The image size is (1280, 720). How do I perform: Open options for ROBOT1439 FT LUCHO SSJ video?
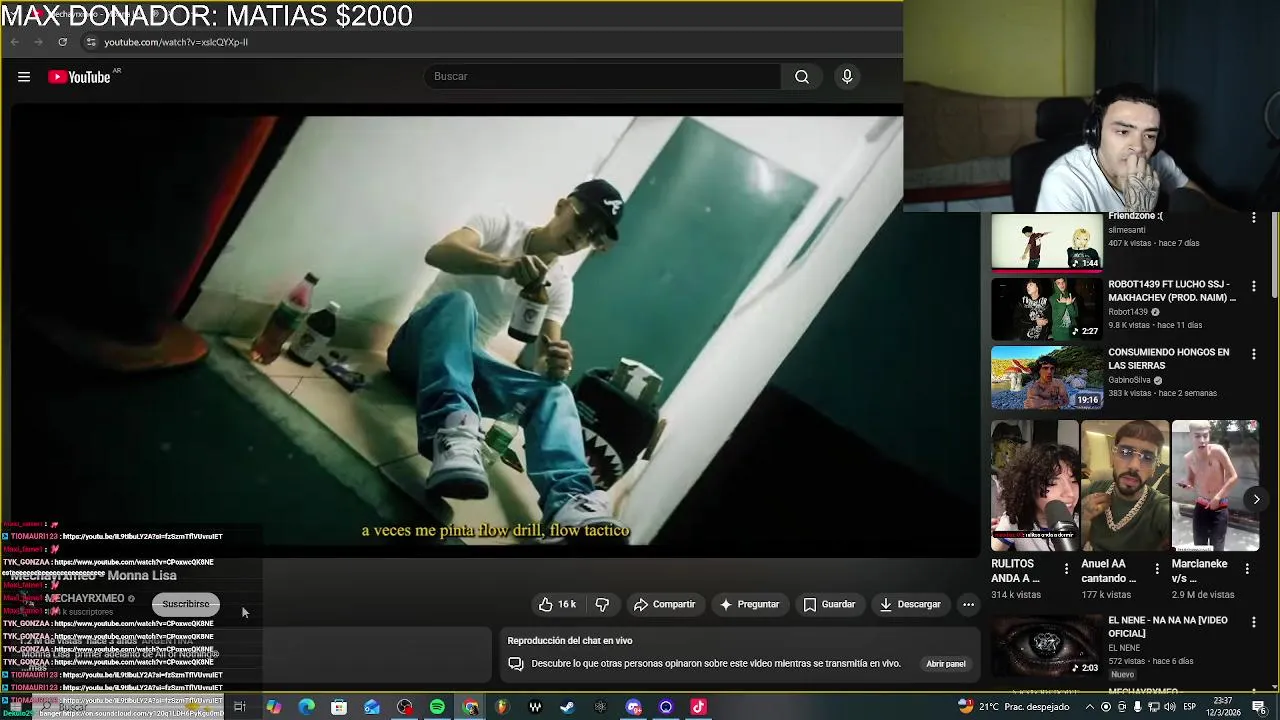(x=1254, y=286)
